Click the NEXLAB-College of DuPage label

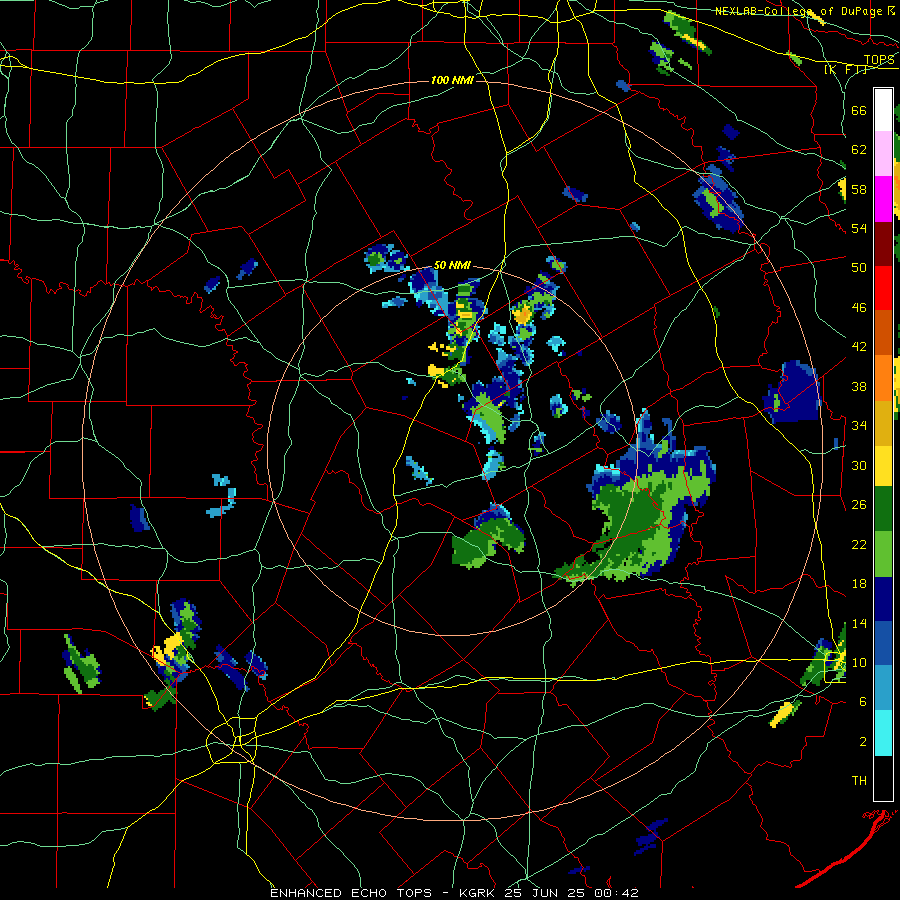click(x=800, y=11)
